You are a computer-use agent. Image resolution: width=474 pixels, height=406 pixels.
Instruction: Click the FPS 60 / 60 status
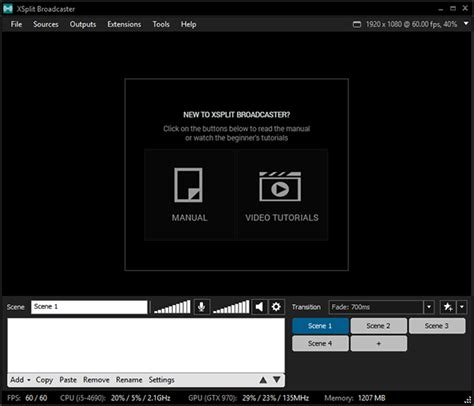pos(27,398)
